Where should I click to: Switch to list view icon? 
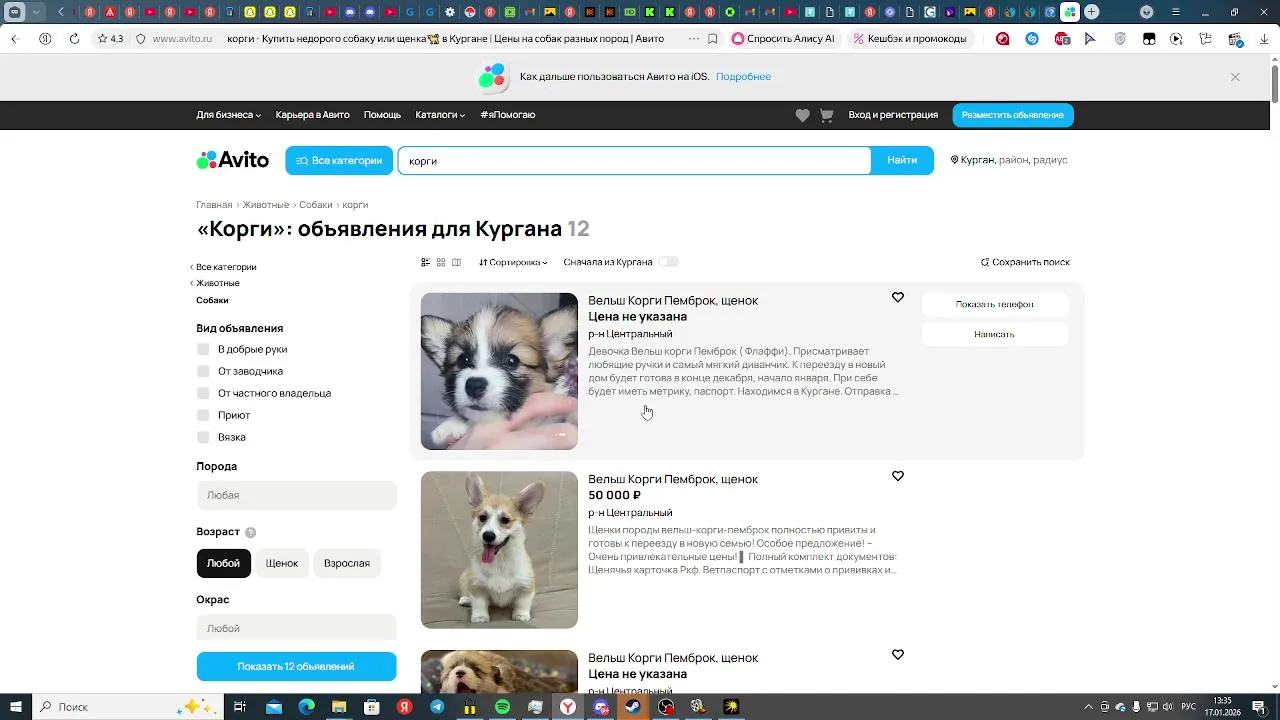click(x=425, y=262)
